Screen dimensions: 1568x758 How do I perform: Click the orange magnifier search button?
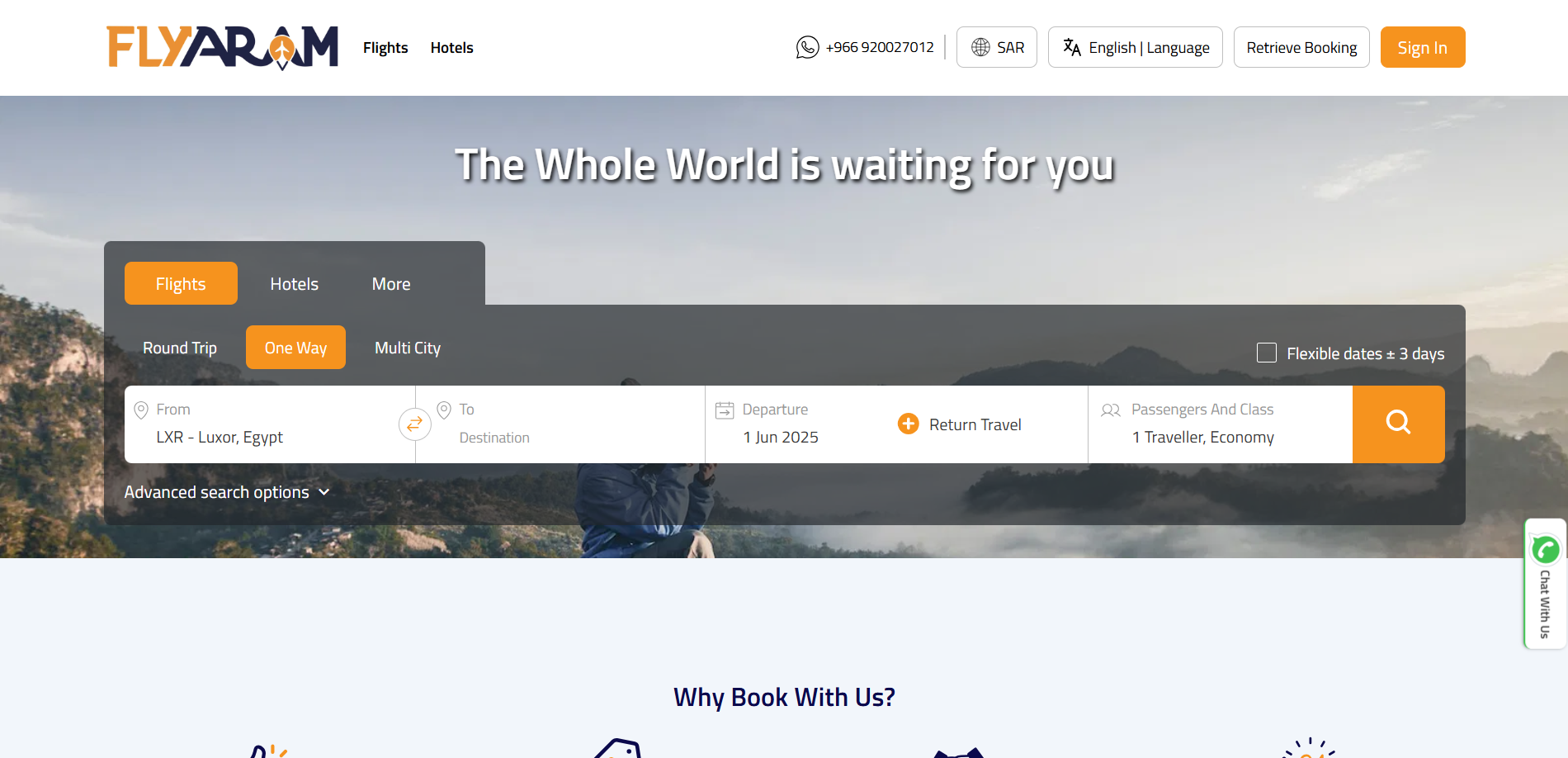[x=1398, y=424]
